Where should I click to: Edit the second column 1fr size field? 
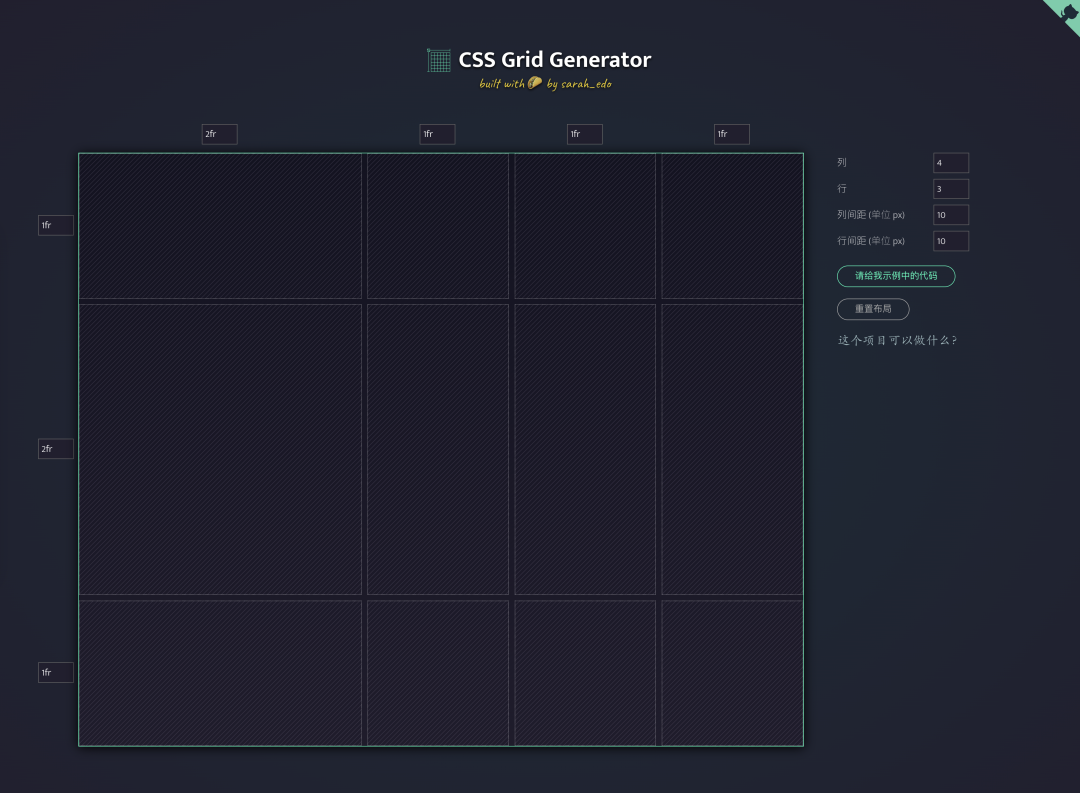click(x=437, y=134)
